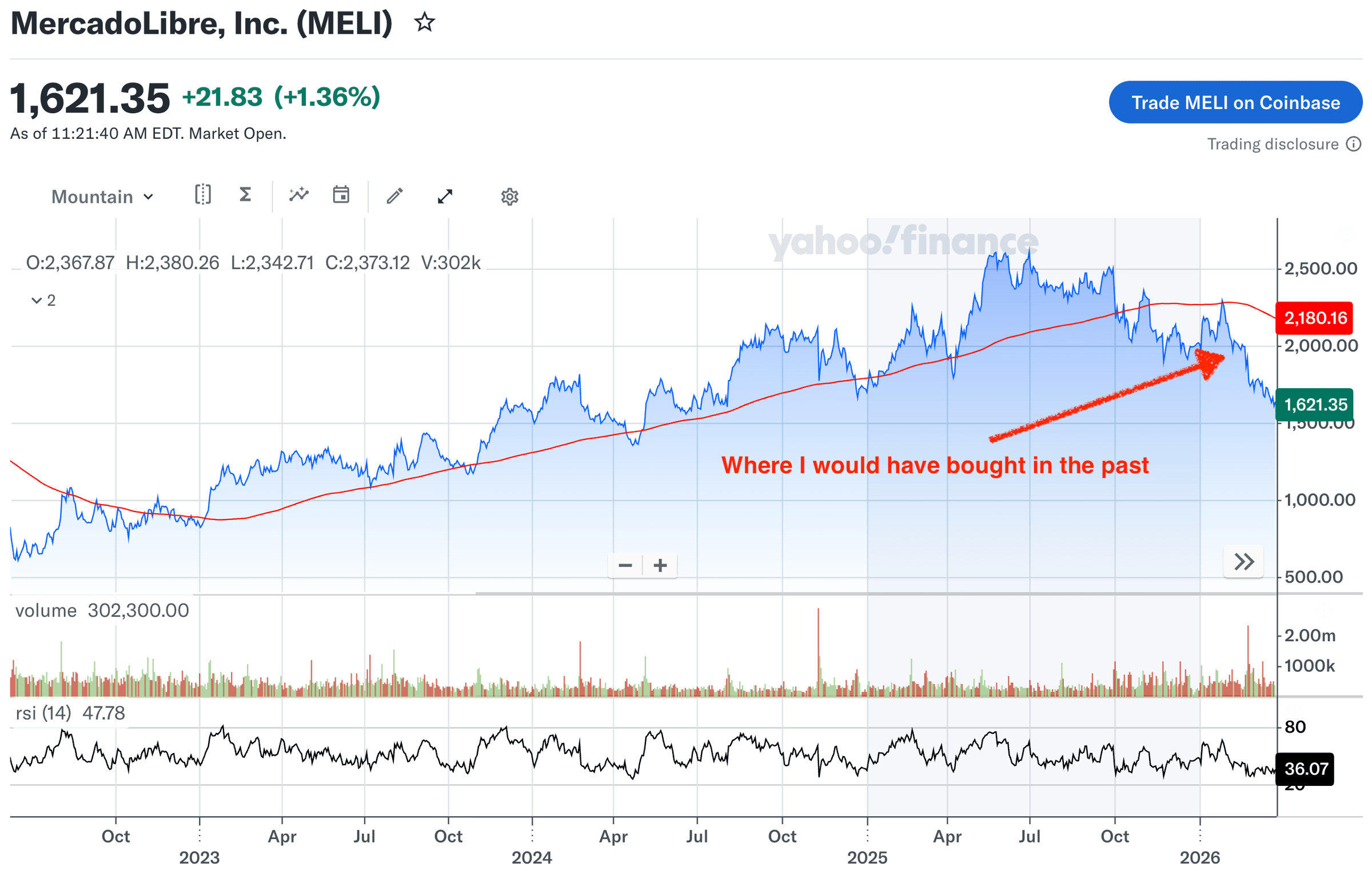Click the Trade MELI on Coinbase button
Viewport: 1372px width, 871px height.
point(1235,102)
